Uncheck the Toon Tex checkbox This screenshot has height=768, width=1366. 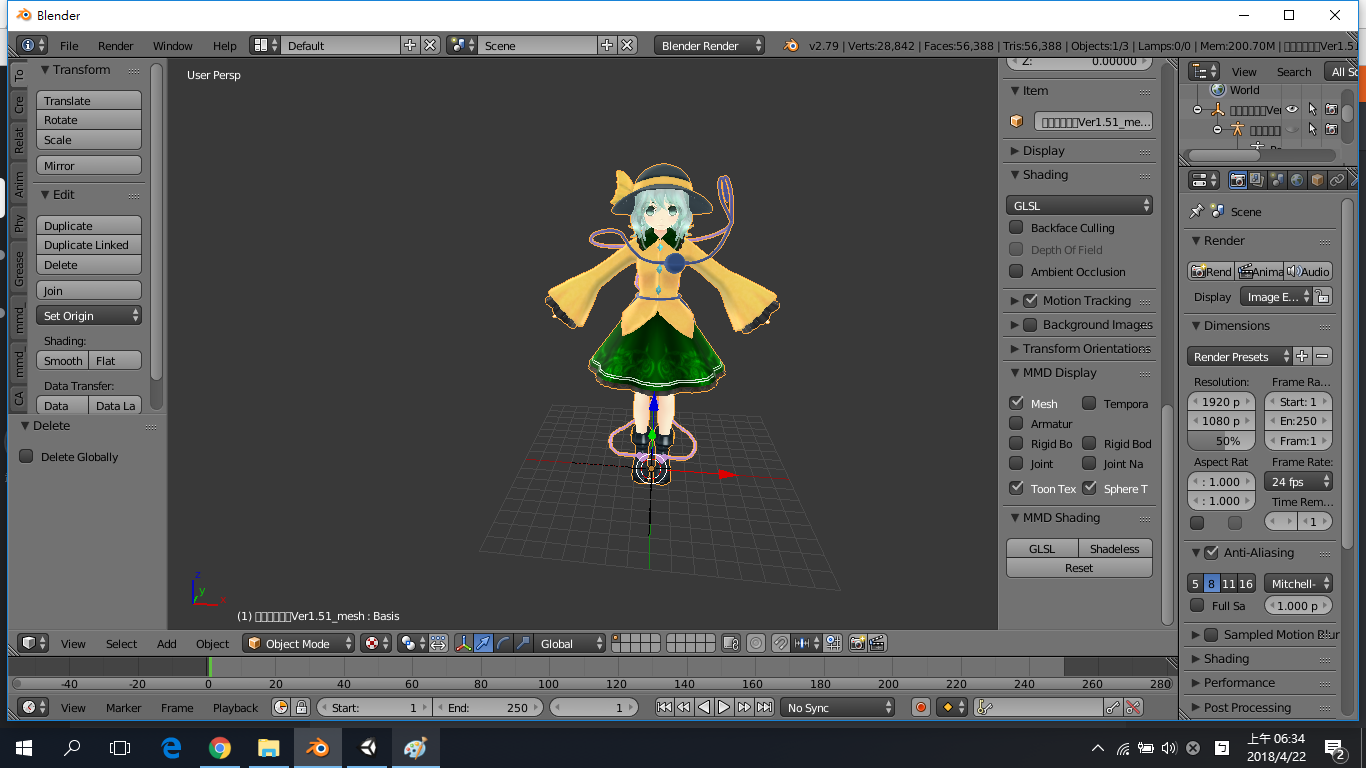click(x=1016, y=488)
